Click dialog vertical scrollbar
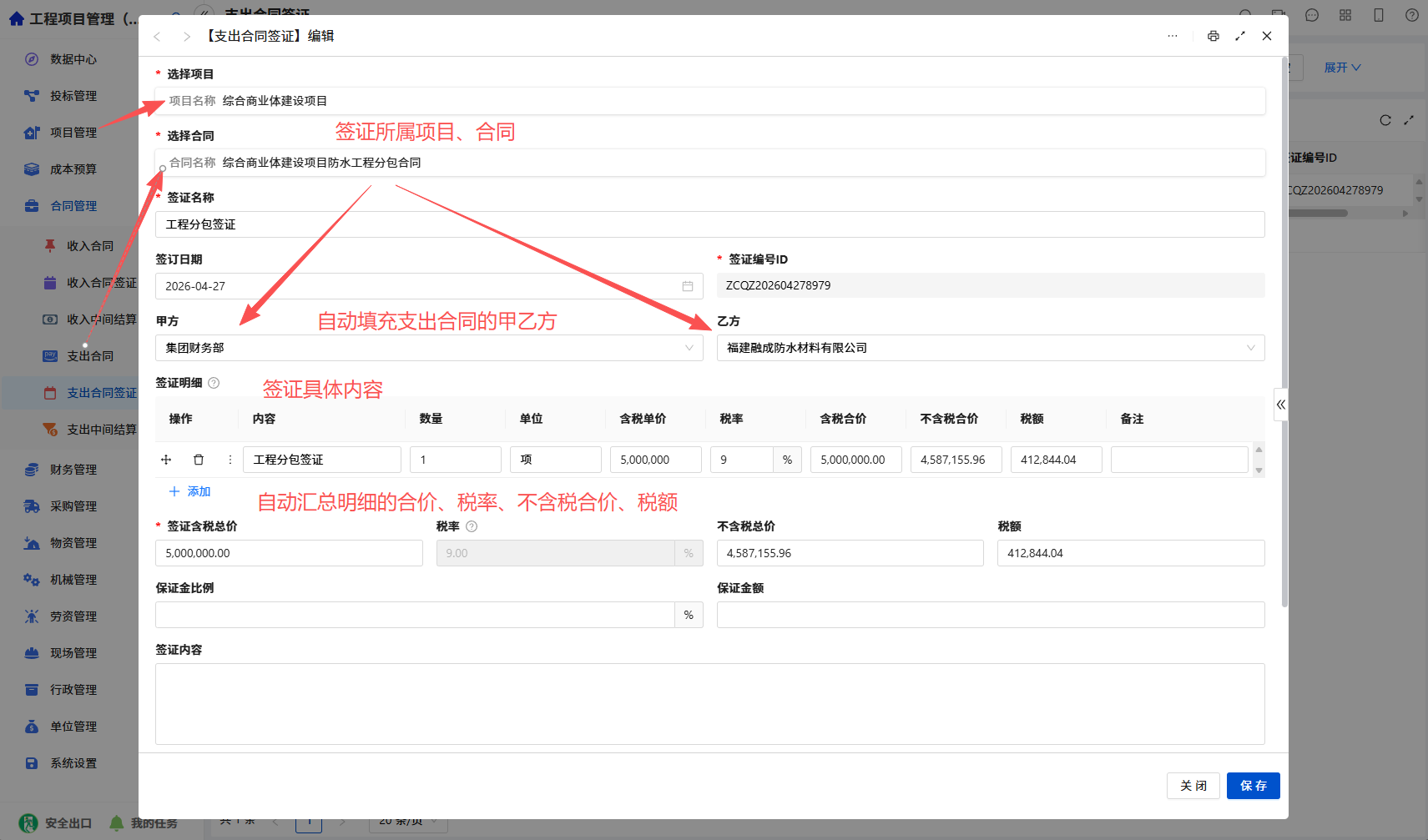This screenshot has width=1428, height=840. click(x=1284, y=334)
